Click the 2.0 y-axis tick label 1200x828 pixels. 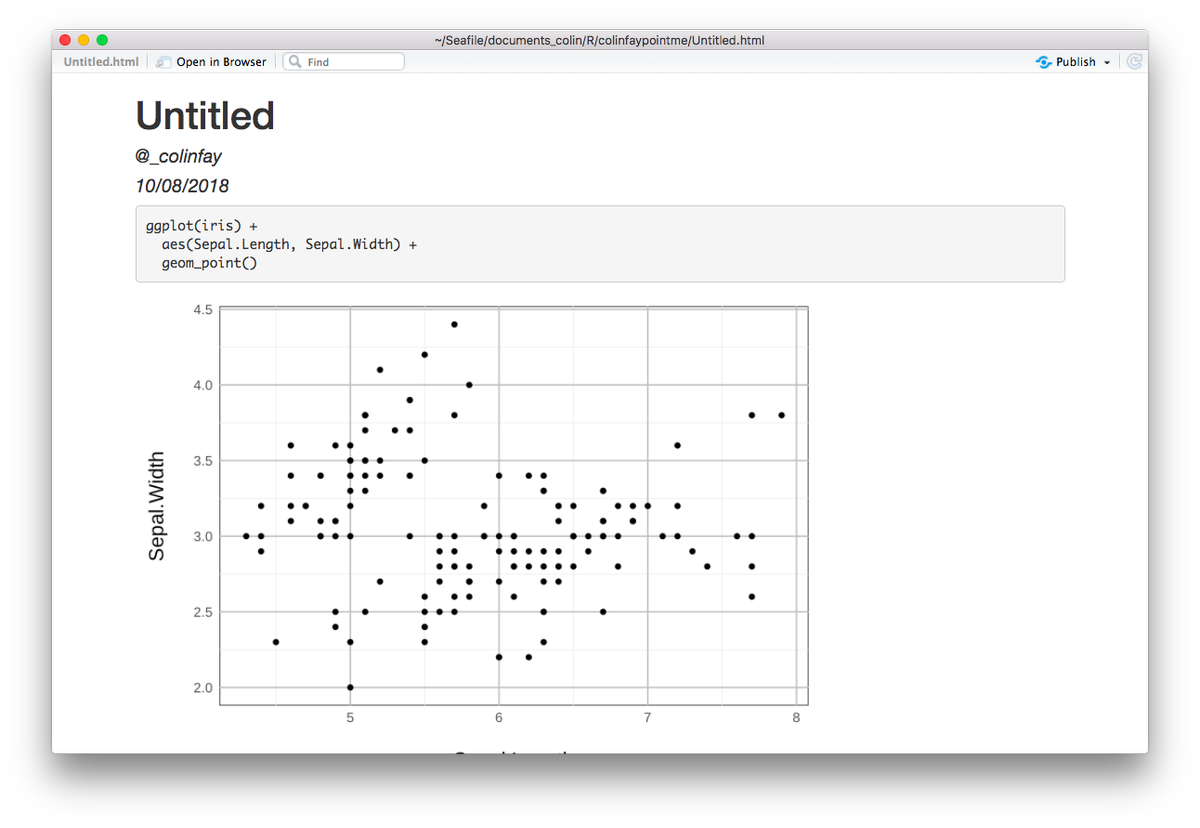click(201, 688)
